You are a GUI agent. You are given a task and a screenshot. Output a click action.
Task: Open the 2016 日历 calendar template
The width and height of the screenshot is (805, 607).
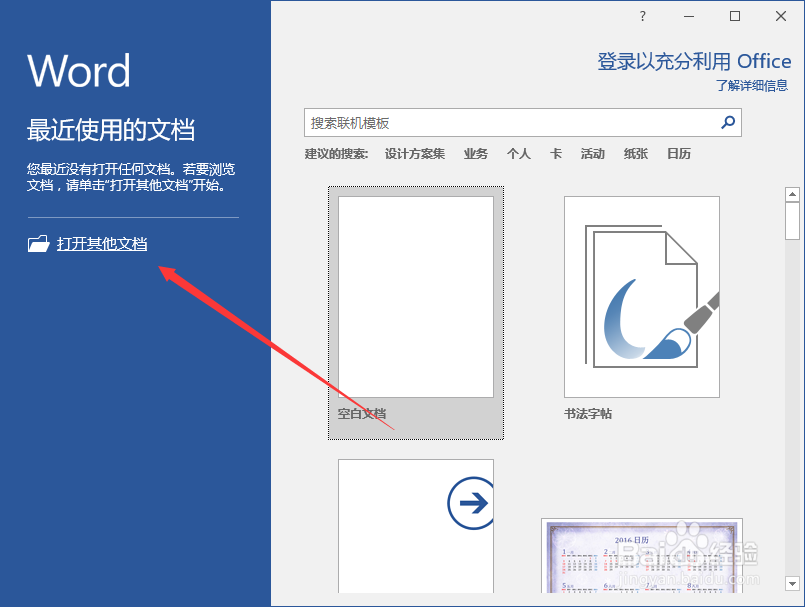pos(642,556)
